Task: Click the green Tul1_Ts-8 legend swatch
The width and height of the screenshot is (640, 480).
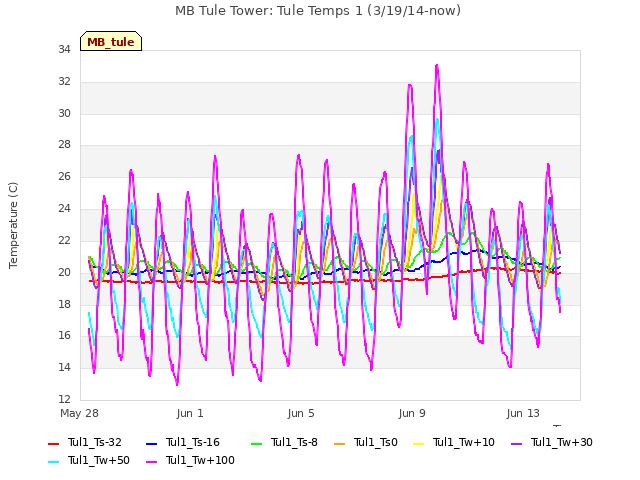Action: (256, 443)
